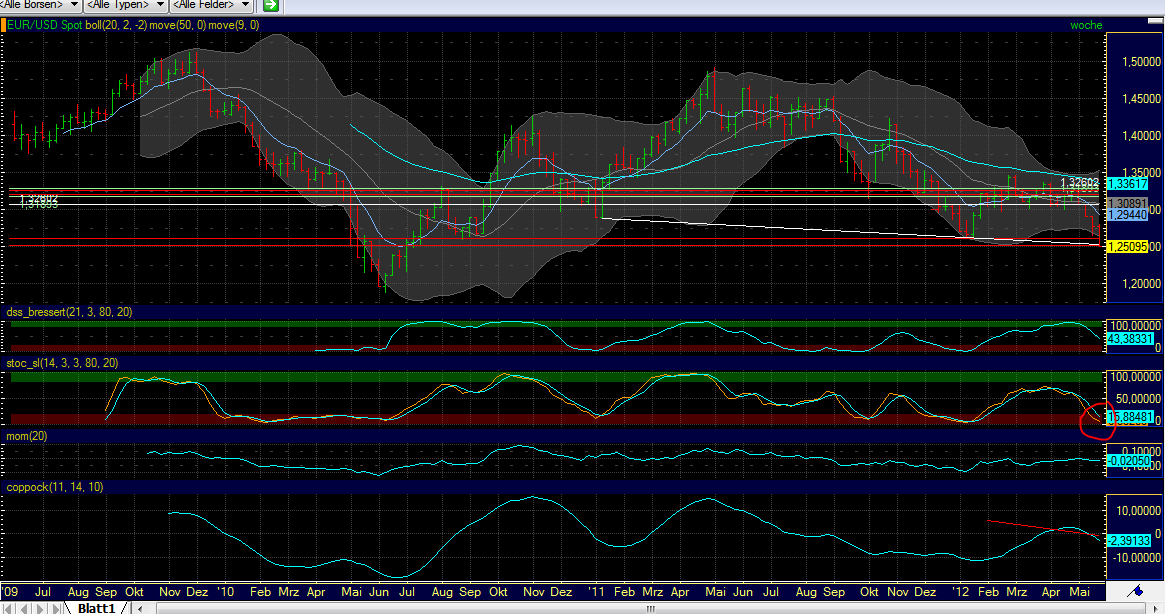
Task: Click the 43,38331 dss_bressert value tag
Action: [x=1130, y=338]
